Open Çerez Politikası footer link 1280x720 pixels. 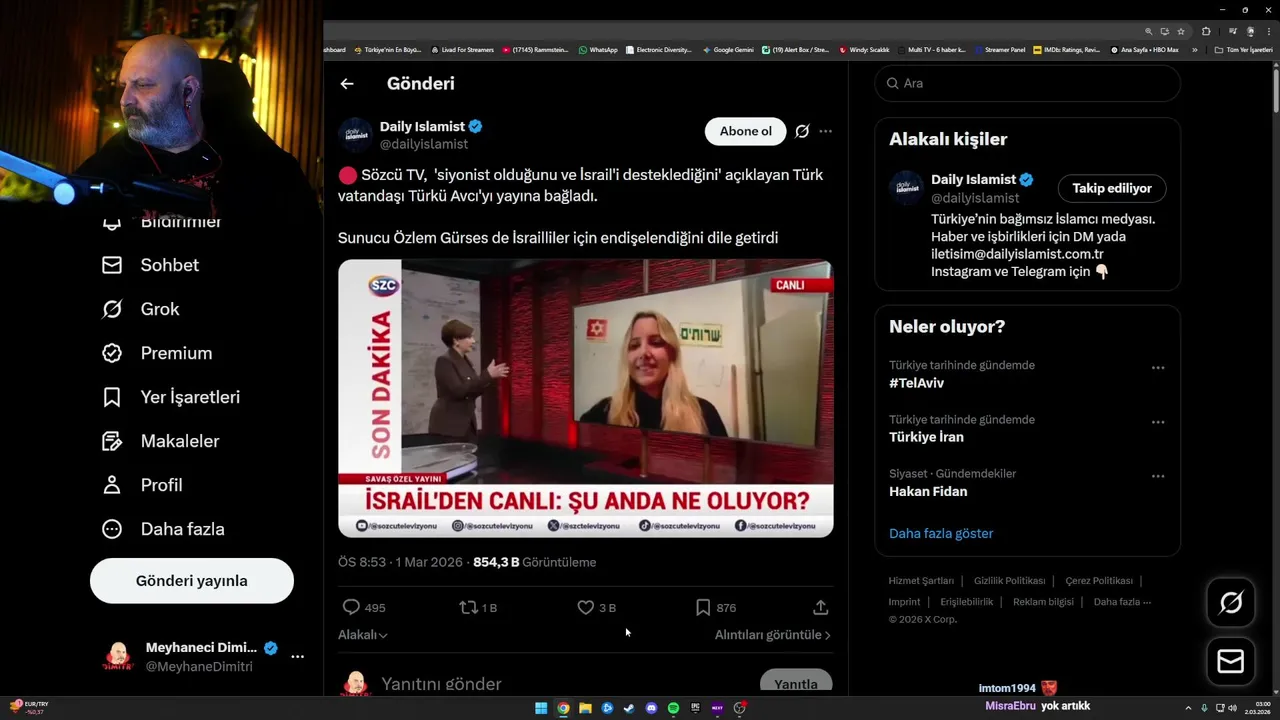[1099, 581]
